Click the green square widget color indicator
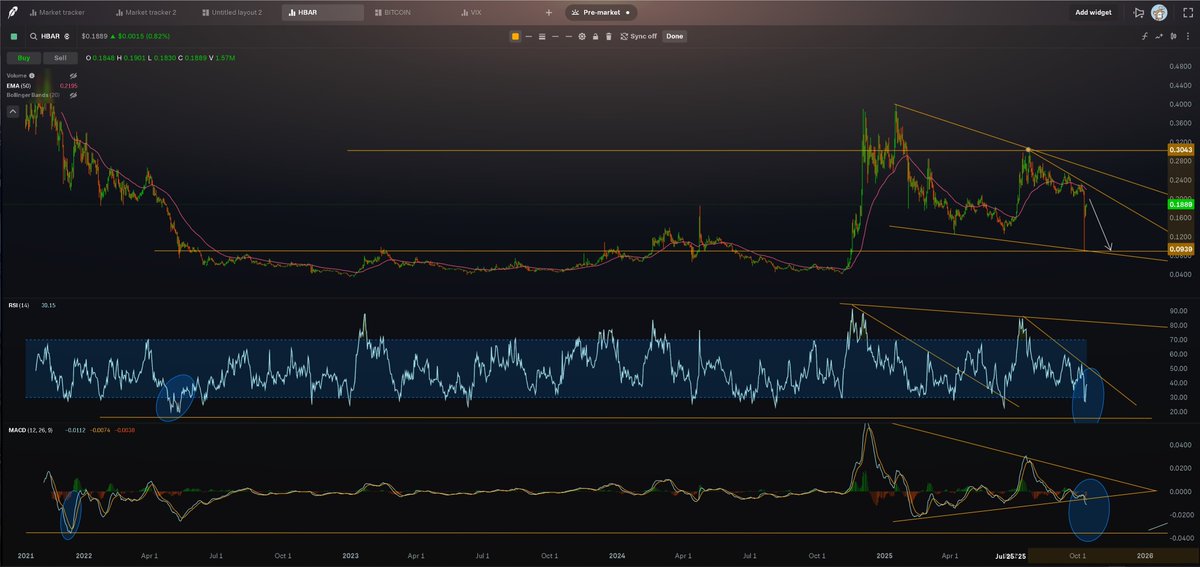1200x567 pixels. click(13, 36)
